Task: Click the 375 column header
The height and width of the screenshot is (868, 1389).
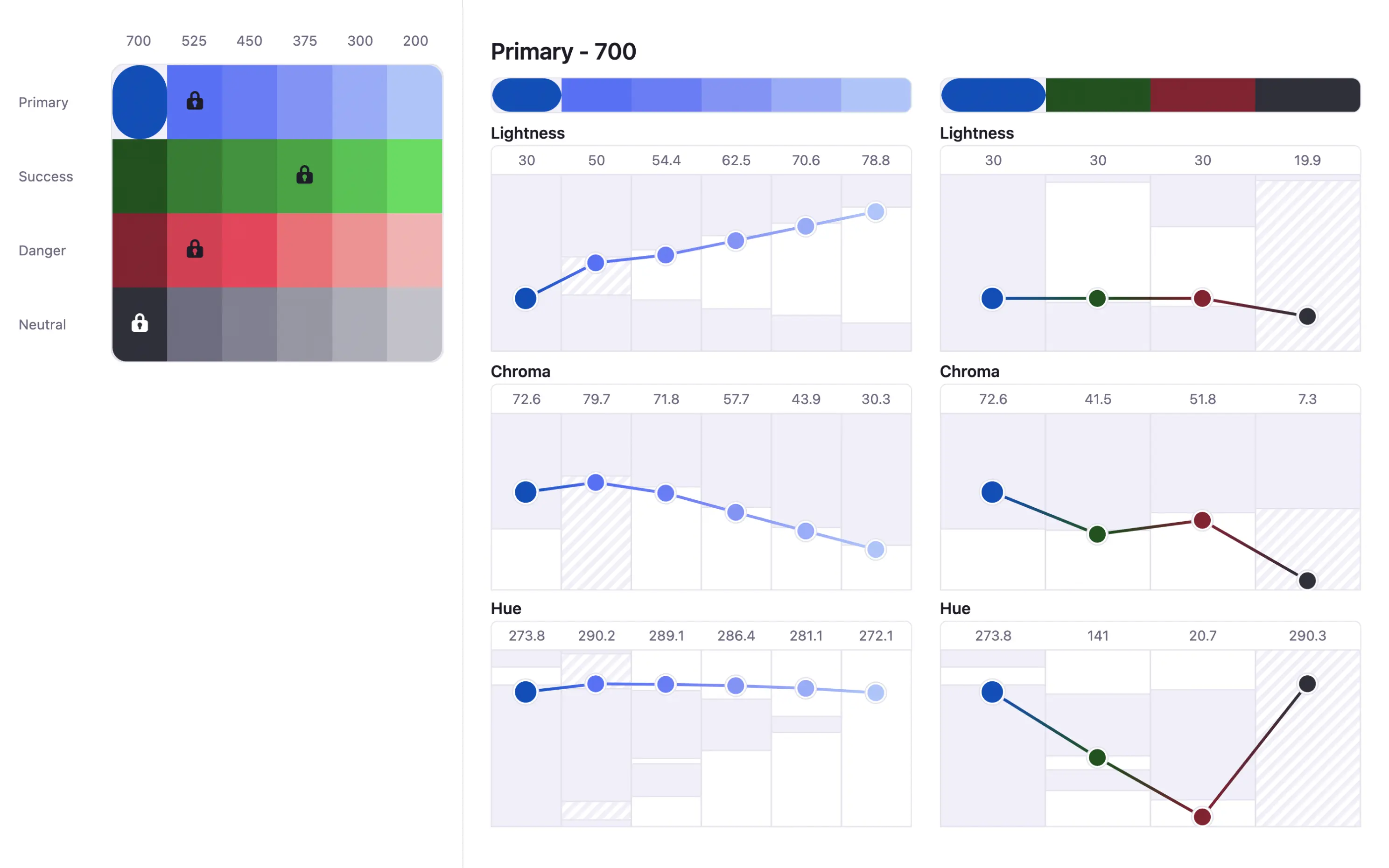Action: pyautogui.click(x=305, y=41)
